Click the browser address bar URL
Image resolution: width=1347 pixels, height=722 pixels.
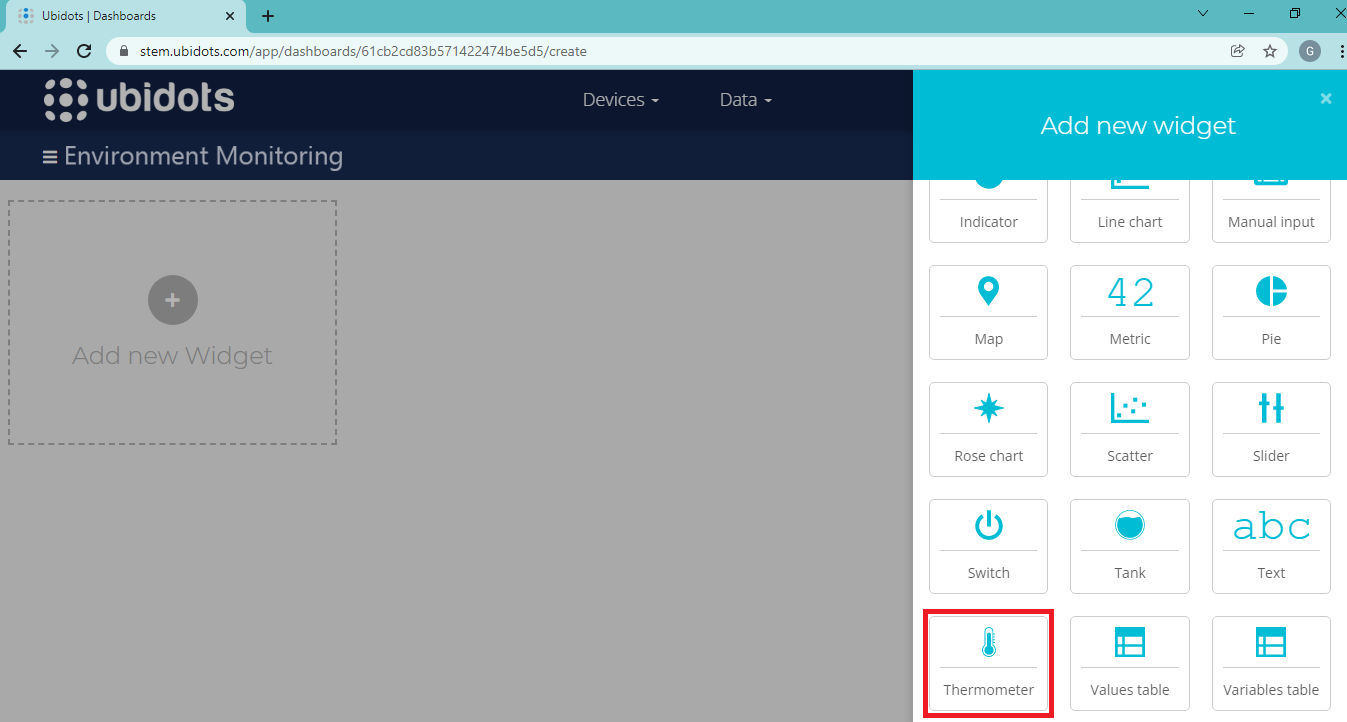pos(362,51)
